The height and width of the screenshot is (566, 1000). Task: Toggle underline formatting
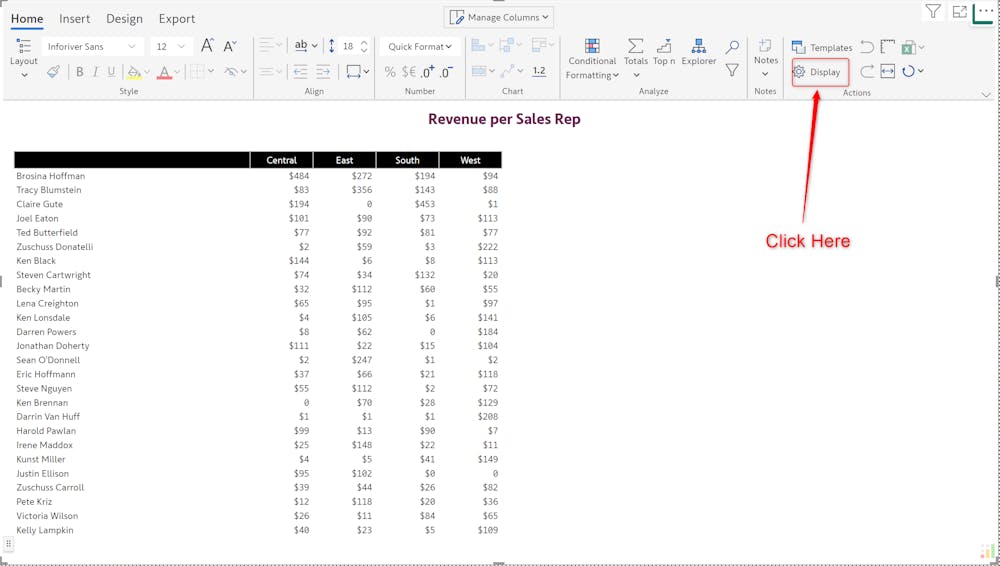[111, 72]
